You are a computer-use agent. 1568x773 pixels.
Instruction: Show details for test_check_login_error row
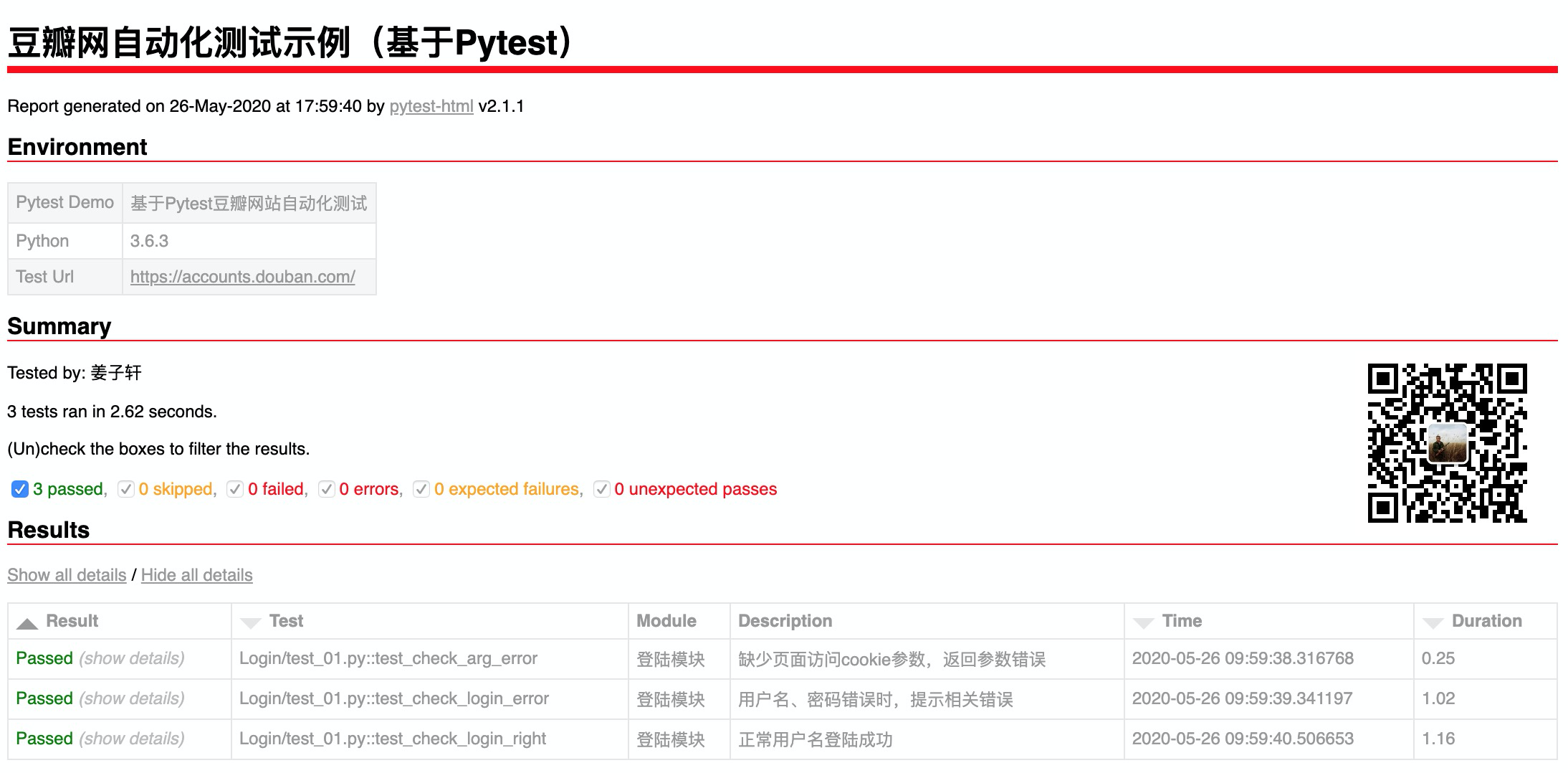pyautogui.click(x=132, y=698)
